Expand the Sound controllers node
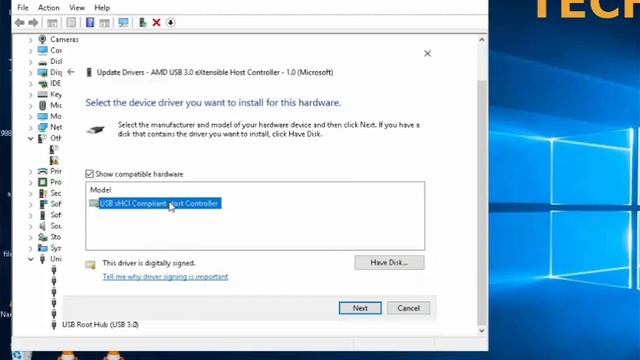 click(x=31, y=227)
